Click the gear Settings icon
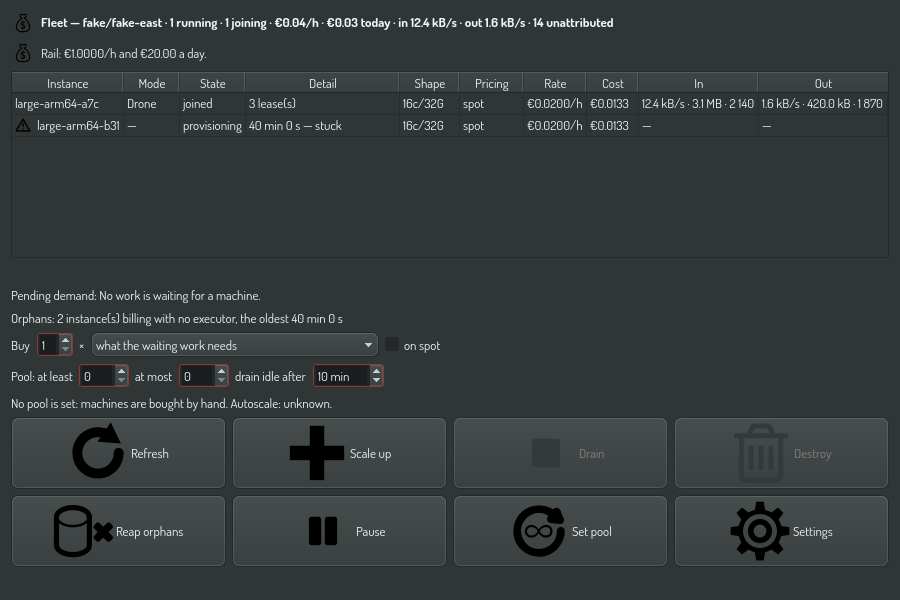900x600 pixels. pos(759,531)
